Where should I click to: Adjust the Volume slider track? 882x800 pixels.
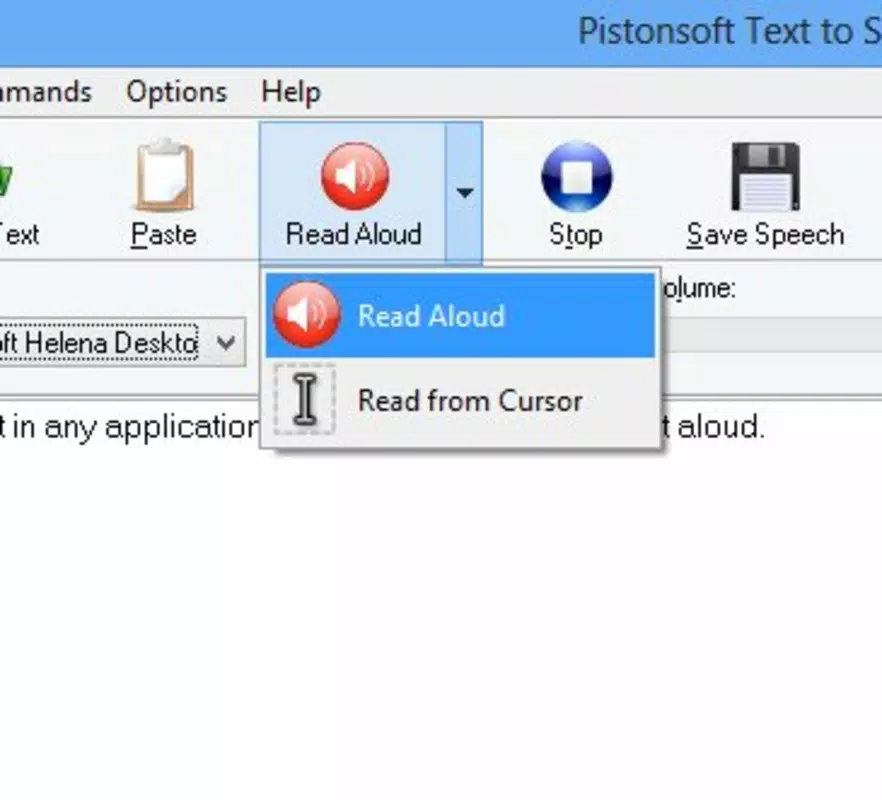[772, 335]
